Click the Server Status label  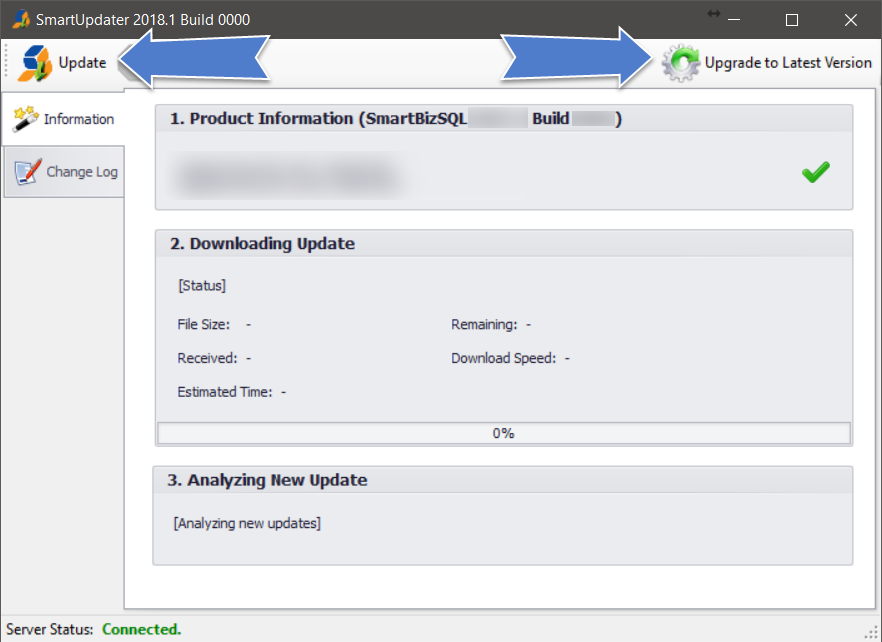[x=50, y=629]
